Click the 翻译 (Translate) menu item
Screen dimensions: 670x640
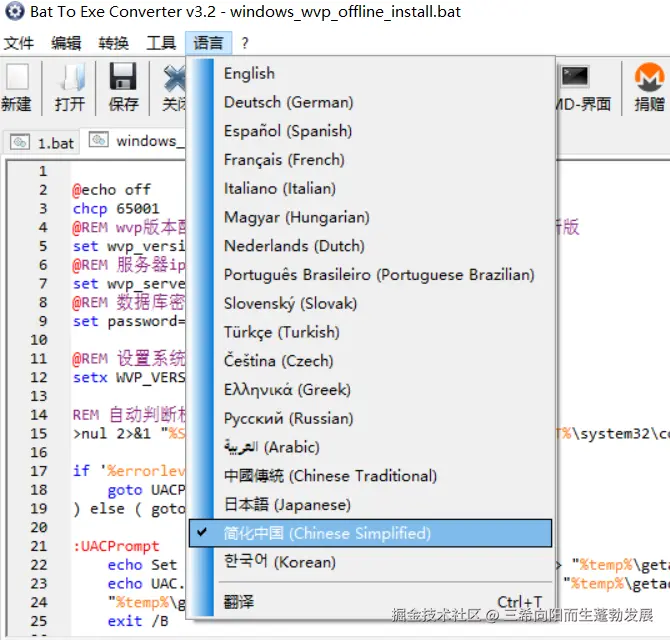point(370,602)
